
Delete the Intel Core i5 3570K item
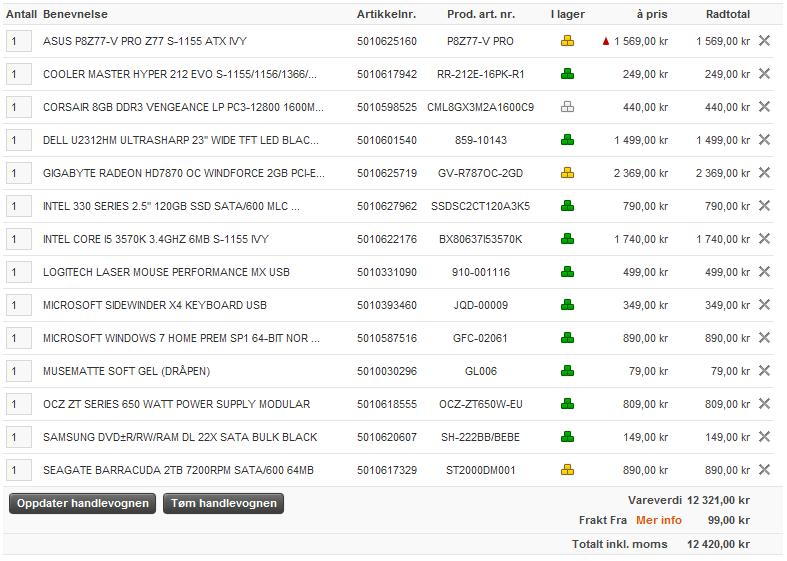coord(764,239)
